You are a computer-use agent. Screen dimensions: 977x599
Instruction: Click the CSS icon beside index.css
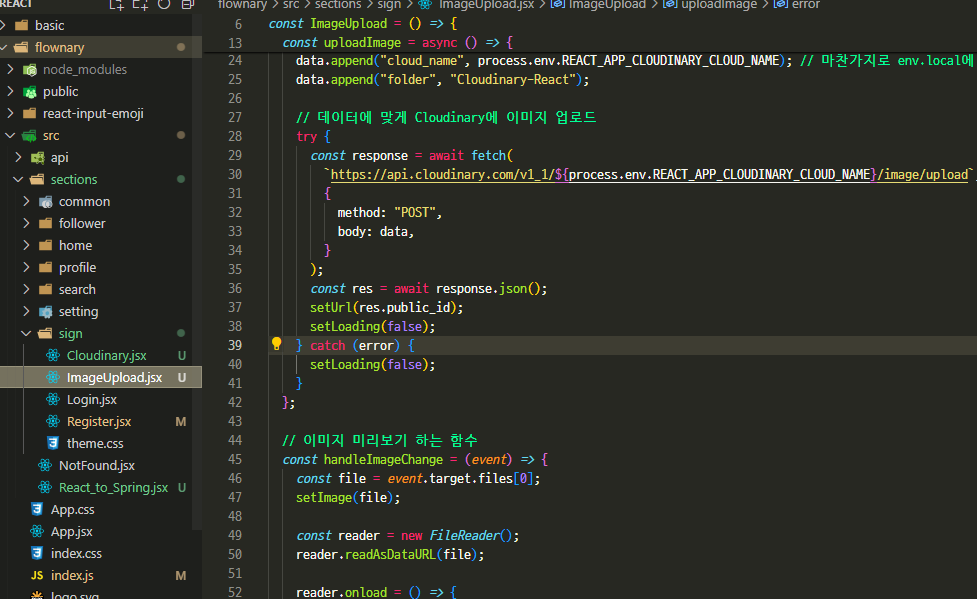click(x=37, y=553)
